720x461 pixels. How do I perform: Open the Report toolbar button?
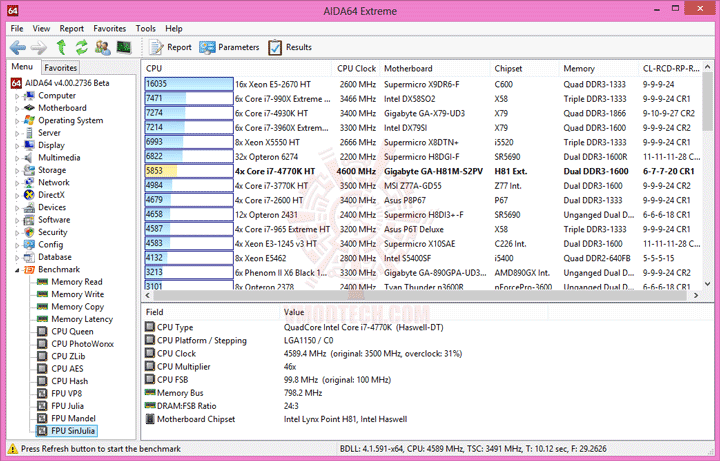click(170, 47)
